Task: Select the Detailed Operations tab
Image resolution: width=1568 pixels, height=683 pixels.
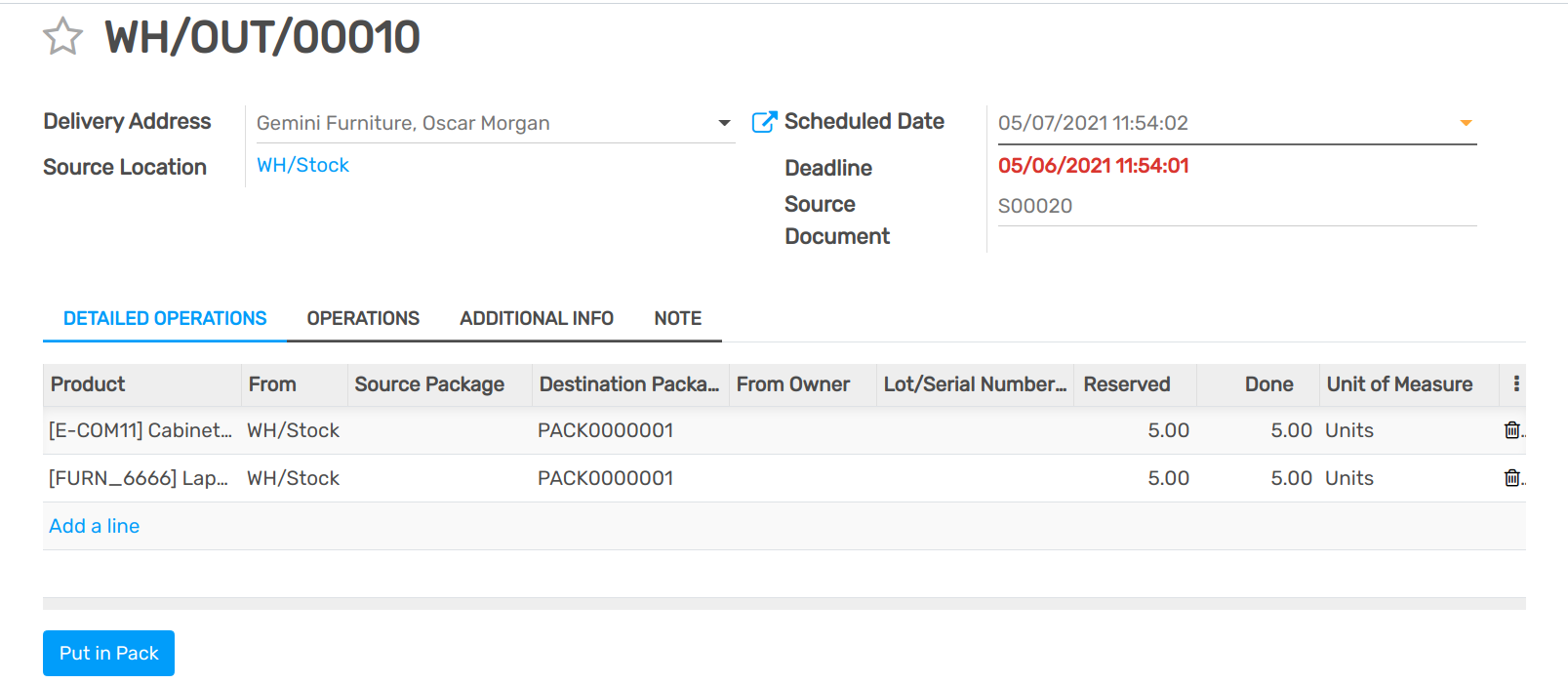Action: (165, 319)
